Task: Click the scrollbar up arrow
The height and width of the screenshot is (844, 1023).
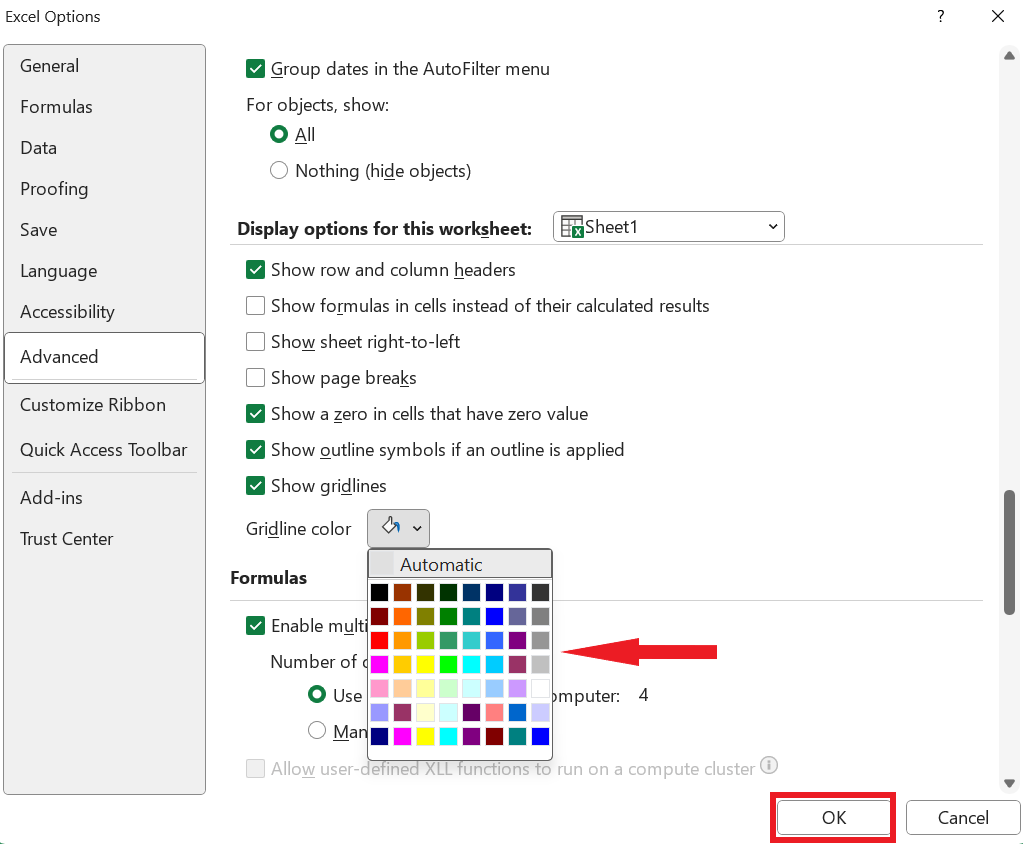Action: tap(1009, 56)
